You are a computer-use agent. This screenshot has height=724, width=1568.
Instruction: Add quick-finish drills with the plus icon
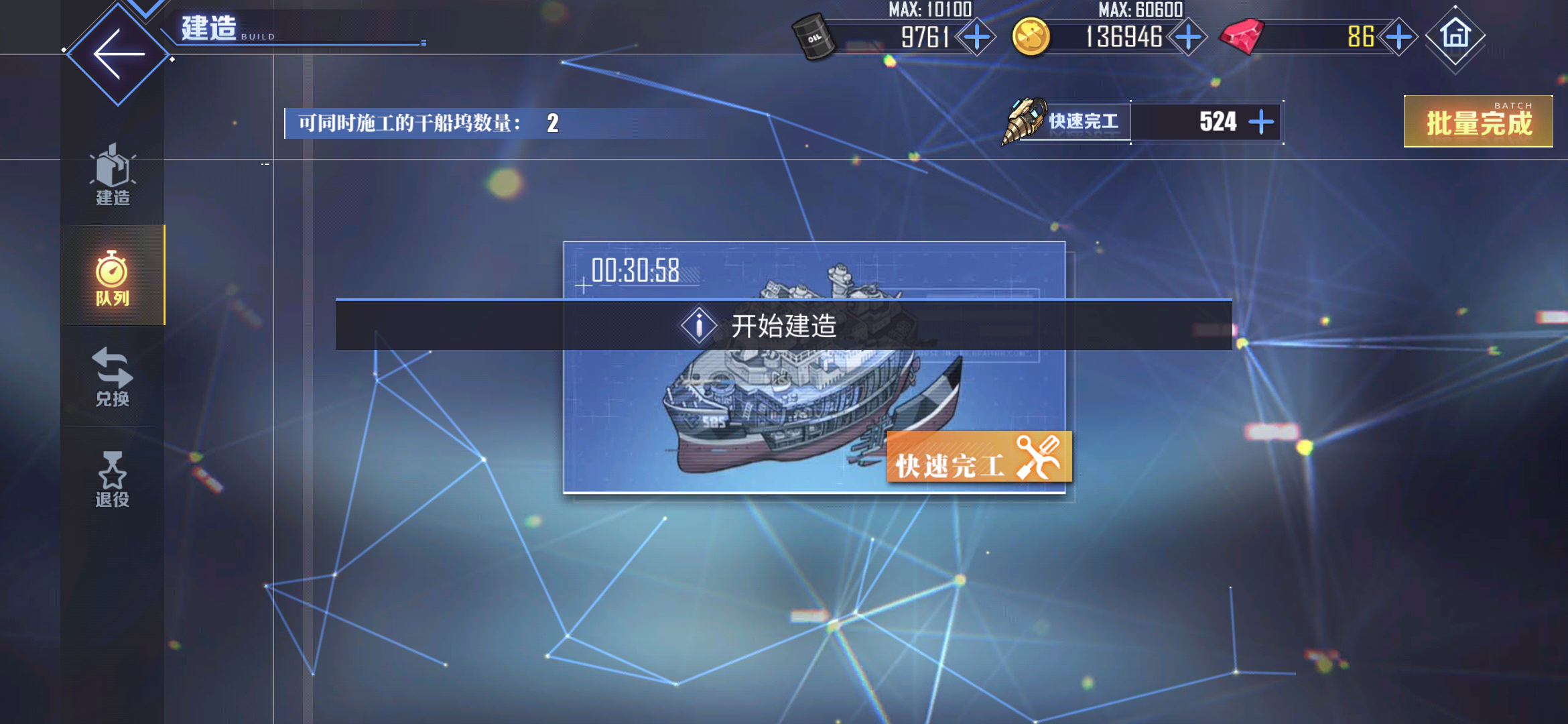click(1261, 122)
